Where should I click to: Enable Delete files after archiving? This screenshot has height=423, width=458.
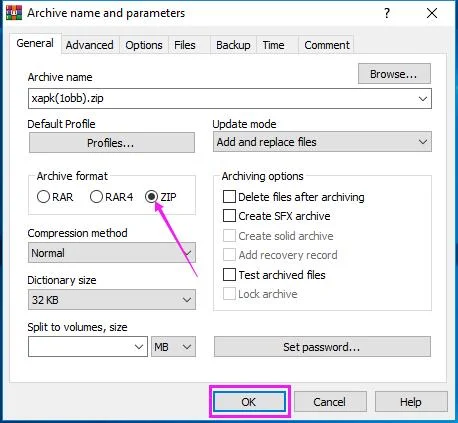pyautogui.click(x=229, y=197)
